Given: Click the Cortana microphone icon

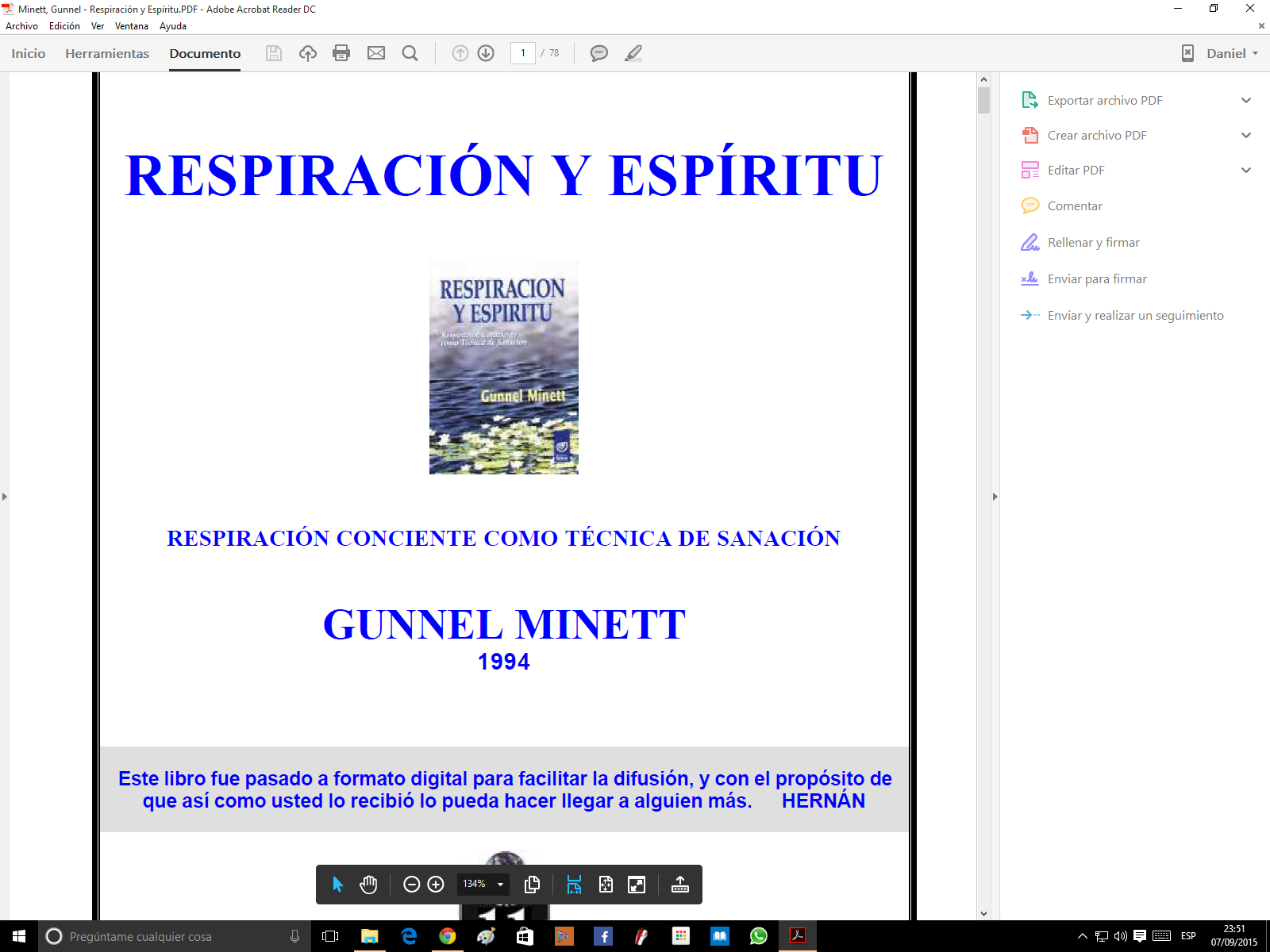Looking at the screenshot, I should 295,936.
